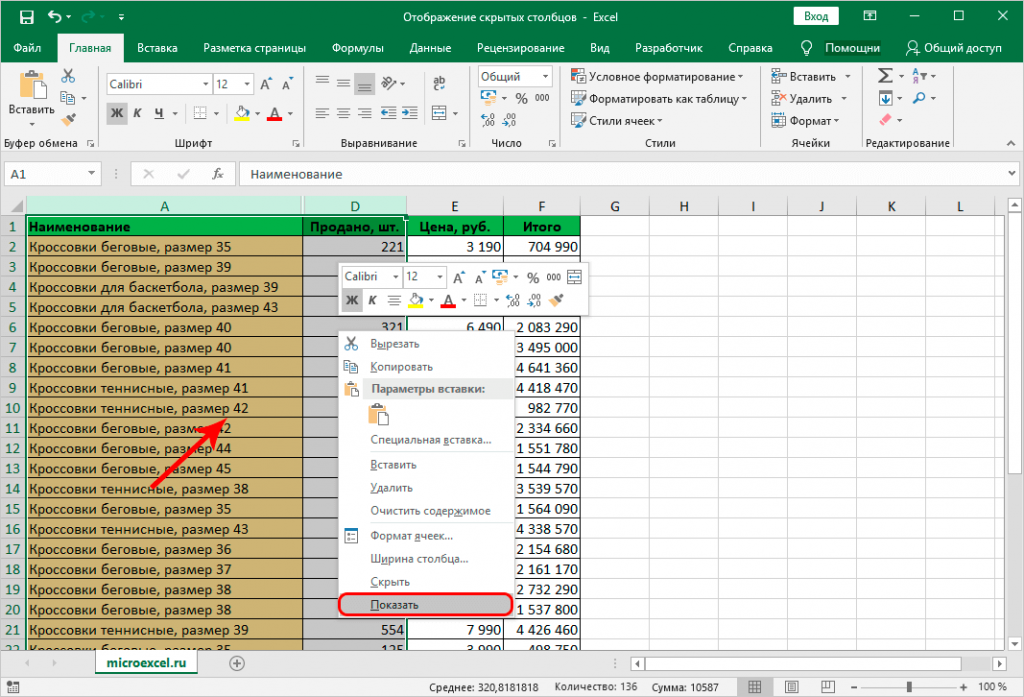Image resolution: width=1024 pixels, height=697 pixels.
Task: Switch to the Данные tab
Action: pyautogui.click(x=430, y=48)
